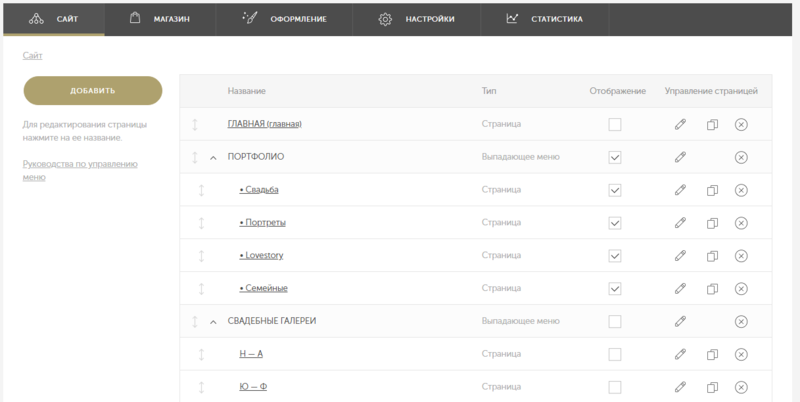Remove the ПОРТФОЛИО menu with delete icon
This screenshot has height=402, width=800.
[741, 157]
